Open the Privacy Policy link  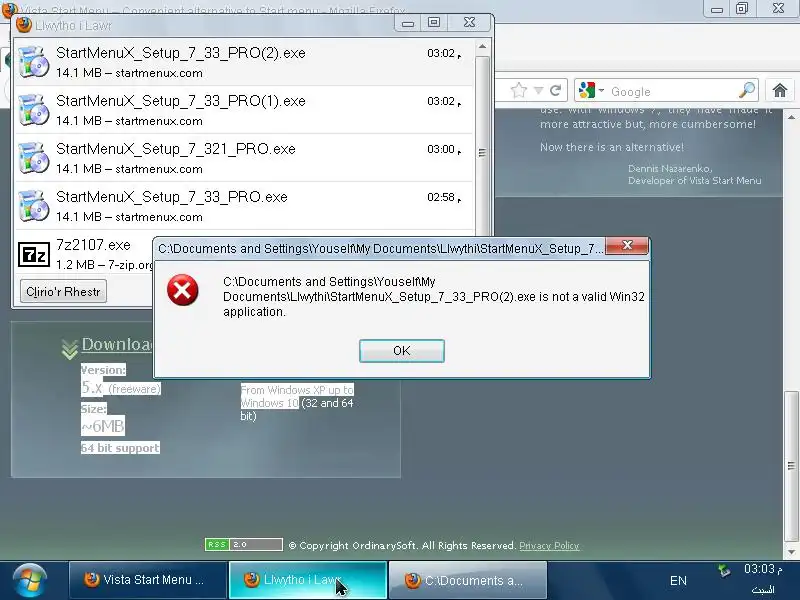coord(549,545)
